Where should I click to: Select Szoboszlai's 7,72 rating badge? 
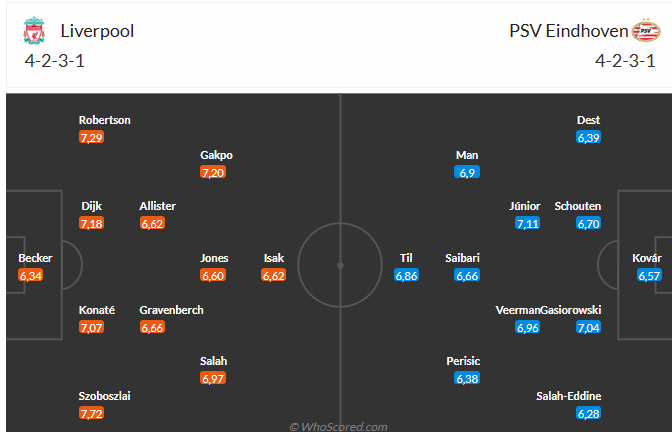91,413
